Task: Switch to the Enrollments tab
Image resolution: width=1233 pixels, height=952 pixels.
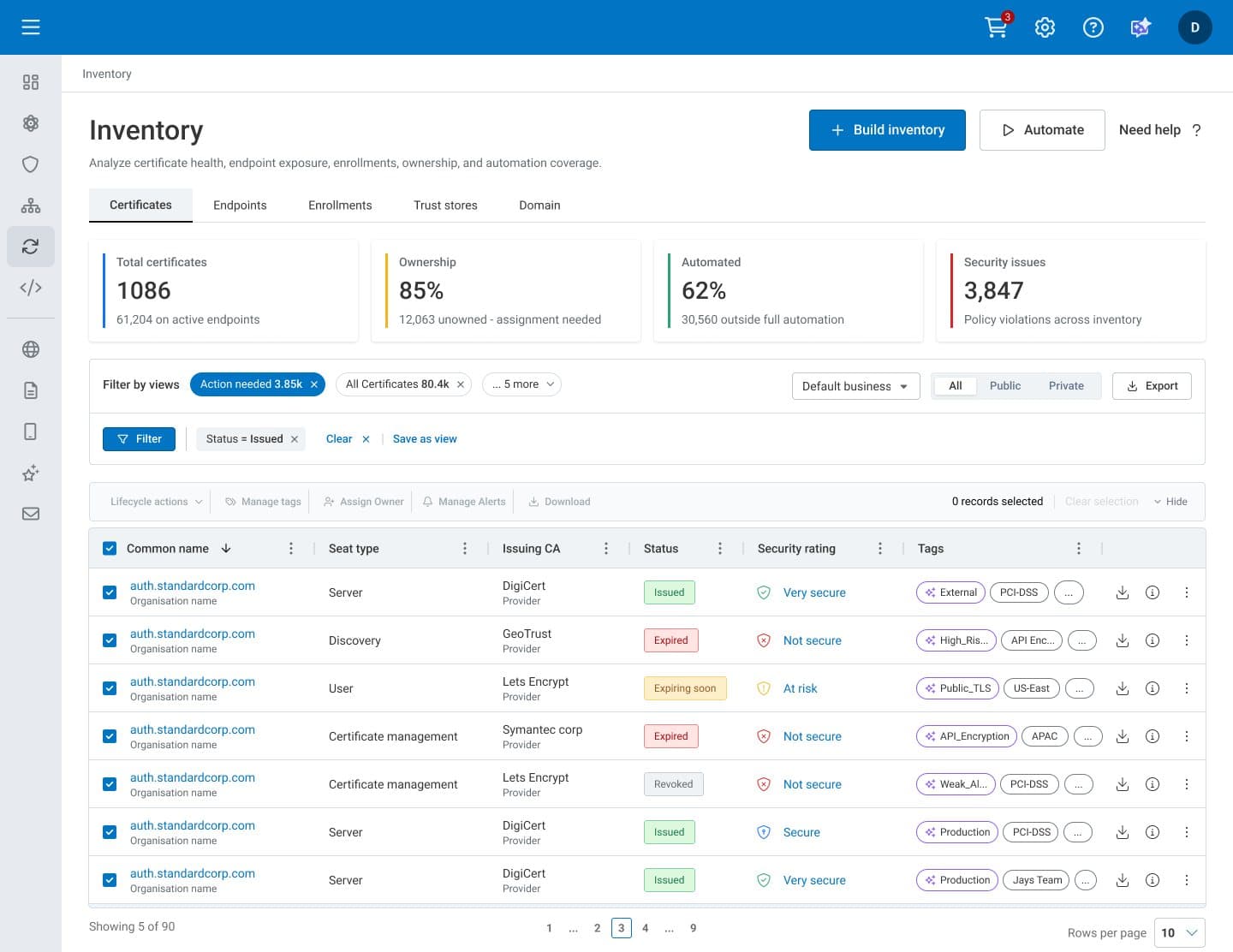Action: pos(340,205)
